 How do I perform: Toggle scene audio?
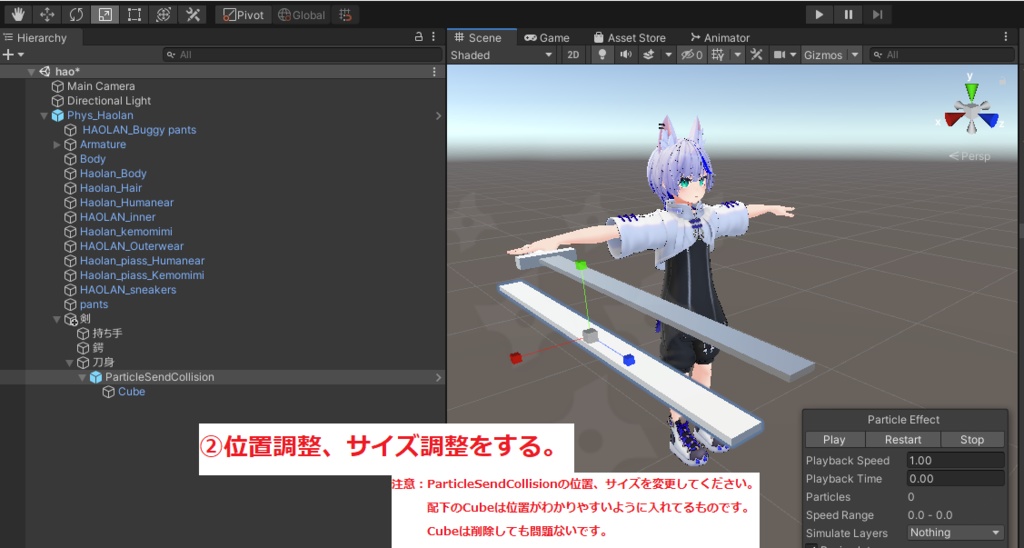626,55
